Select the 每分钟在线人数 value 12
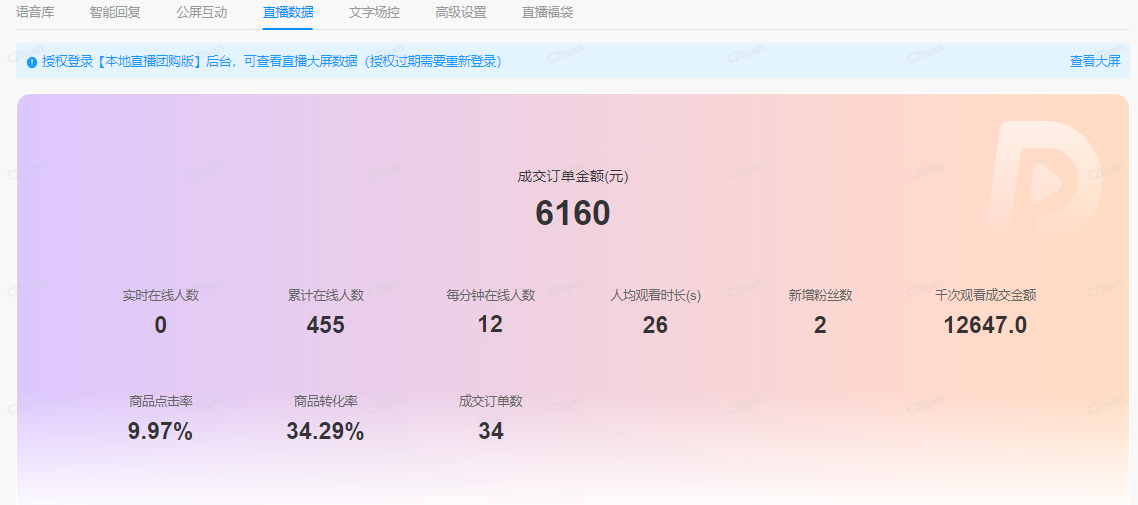Image resolution: width=1138 pixels, height=505 pixels. [490, 324]
